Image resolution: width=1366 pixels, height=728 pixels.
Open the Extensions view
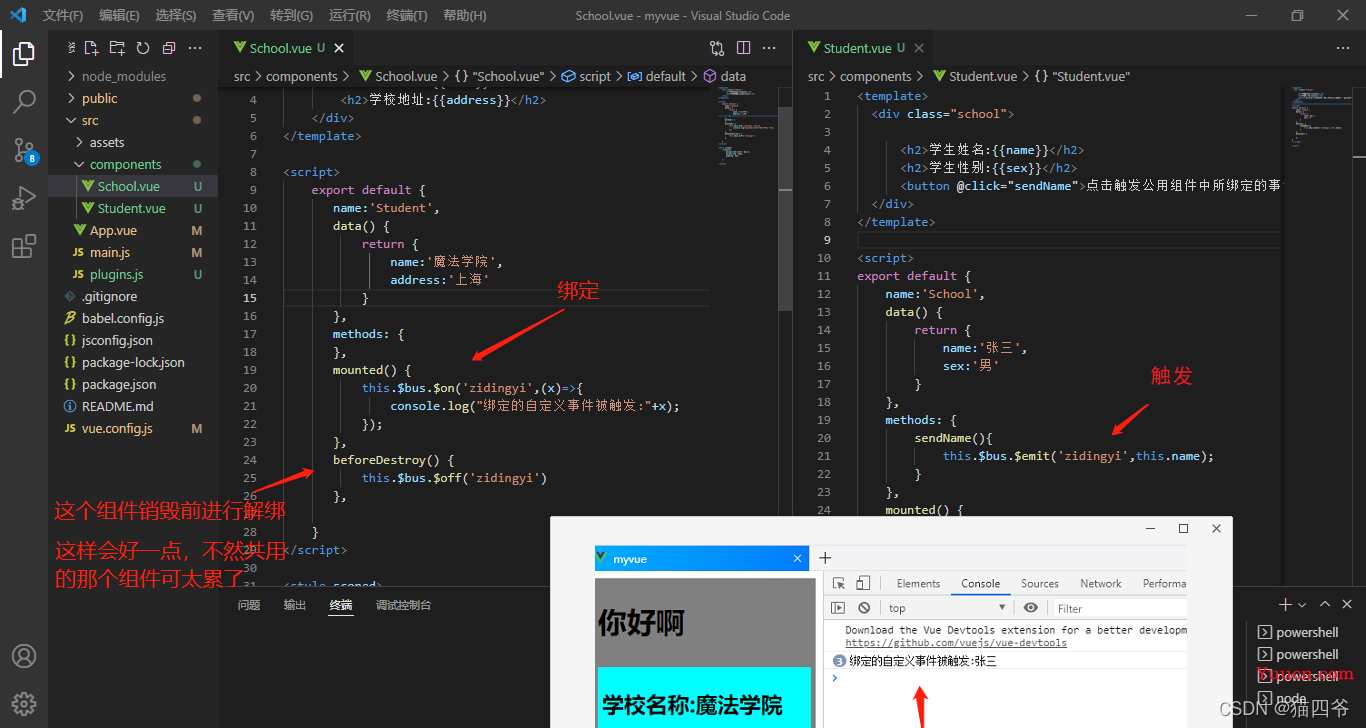(x=24, y=246)
